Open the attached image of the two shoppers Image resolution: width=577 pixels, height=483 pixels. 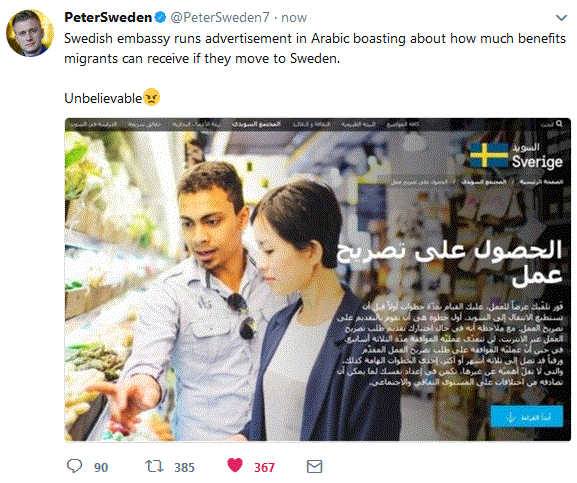(x=318, y=280)
